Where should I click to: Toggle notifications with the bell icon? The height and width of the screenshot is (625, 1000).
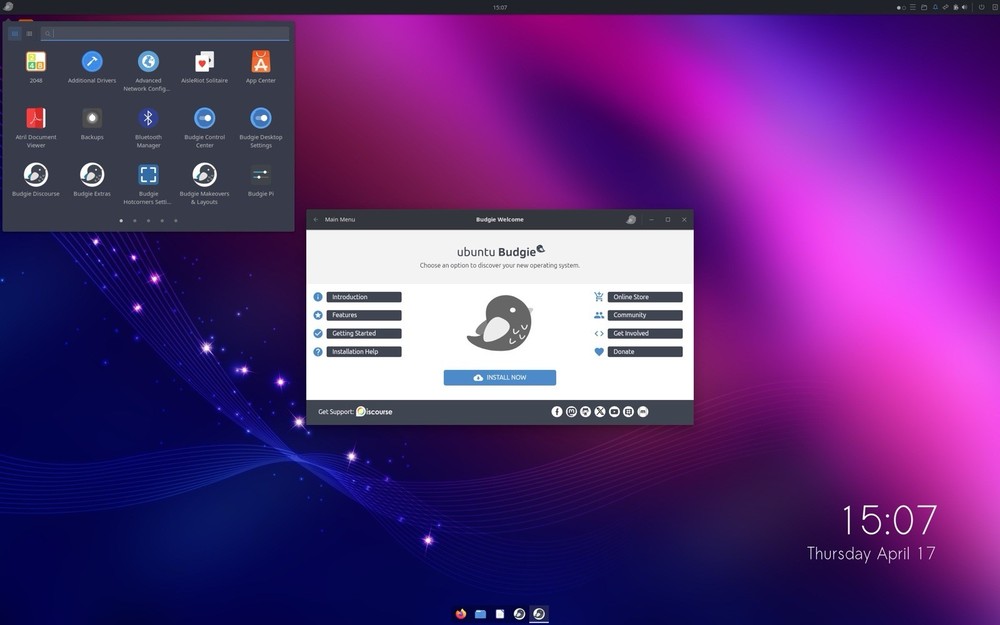tap(935, 7)
